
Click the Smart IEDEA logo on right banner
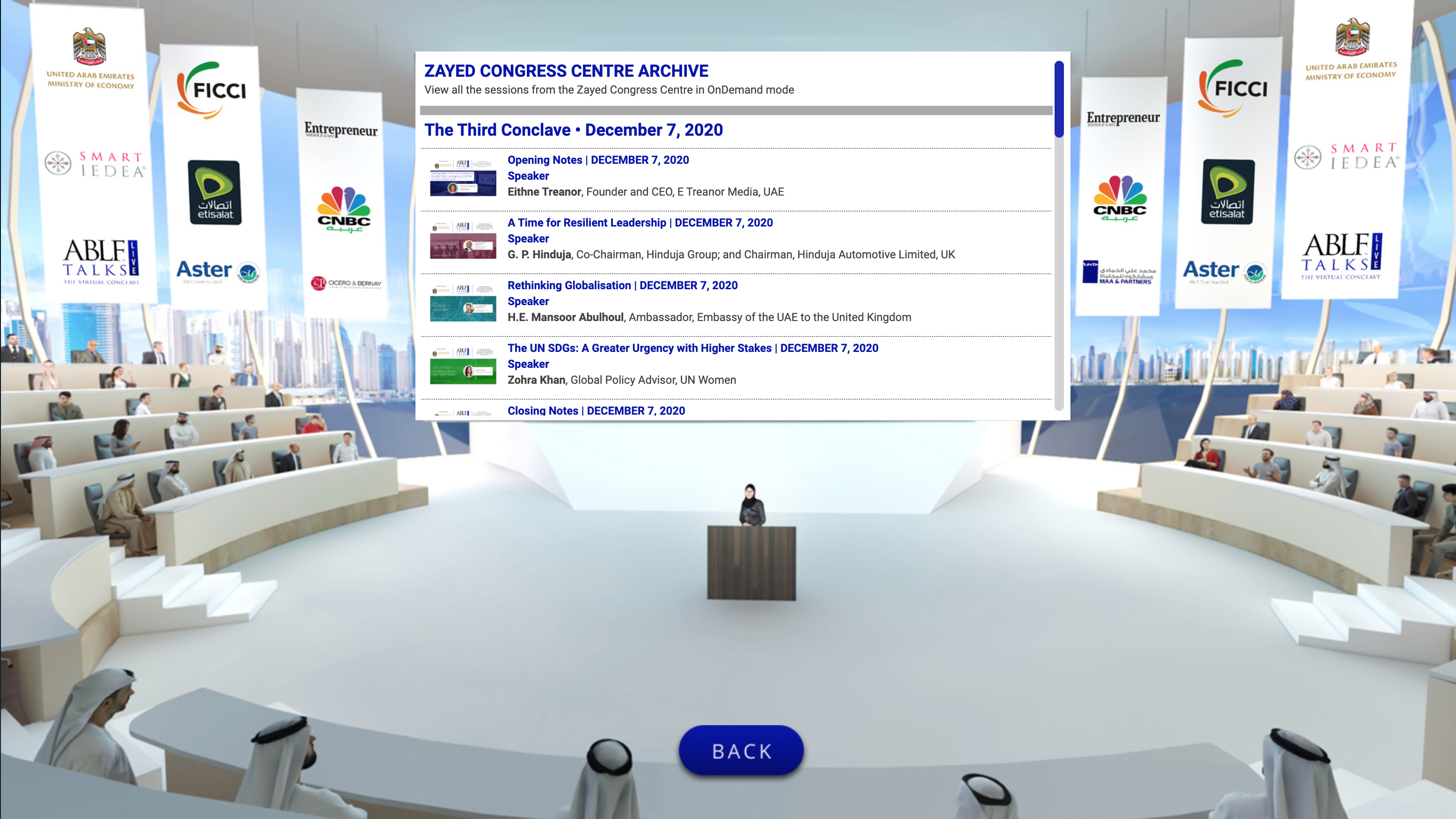pyautogui.click(x=1347, y=156)
